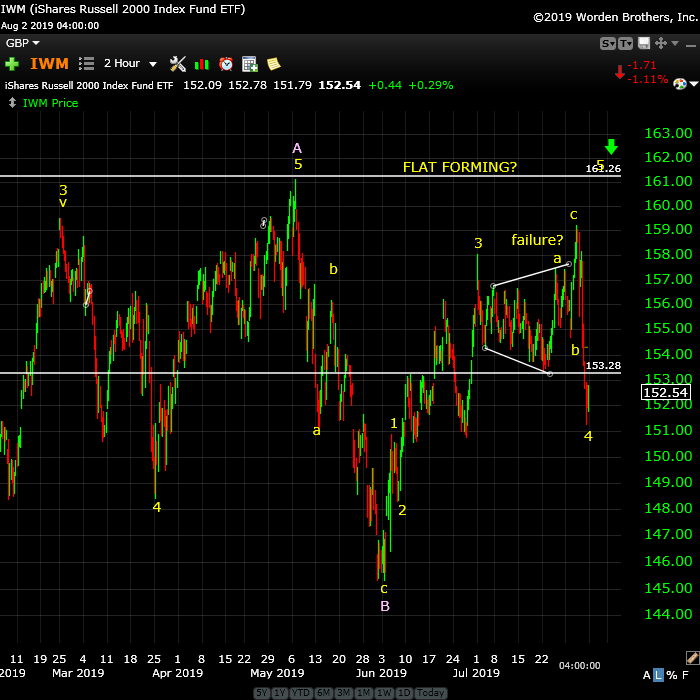700x700 pixels.
Task: Click the 161.26 horizontal line label
Action: (603, 169)
